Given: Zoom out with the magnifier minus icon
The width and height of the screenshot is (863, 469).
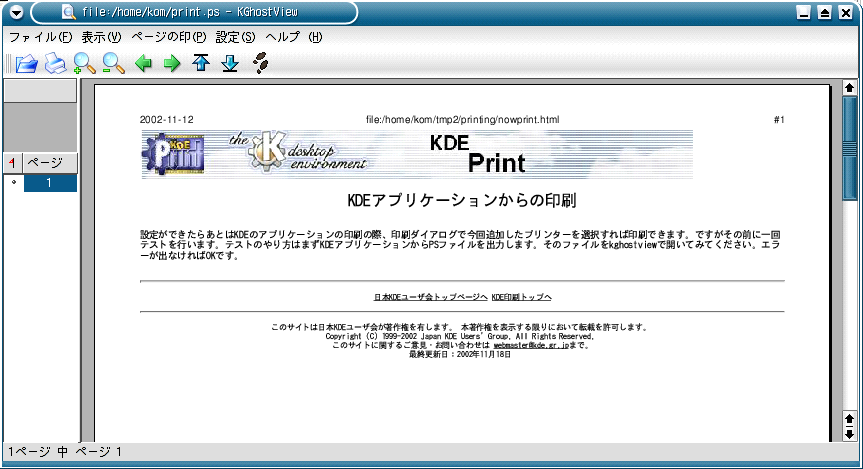Looking at the screenshot, I should tap(113, 65).
